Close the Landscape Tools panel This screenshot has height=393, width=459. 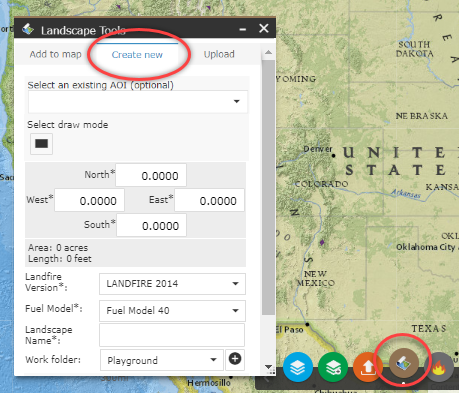[x=264, y=28]
